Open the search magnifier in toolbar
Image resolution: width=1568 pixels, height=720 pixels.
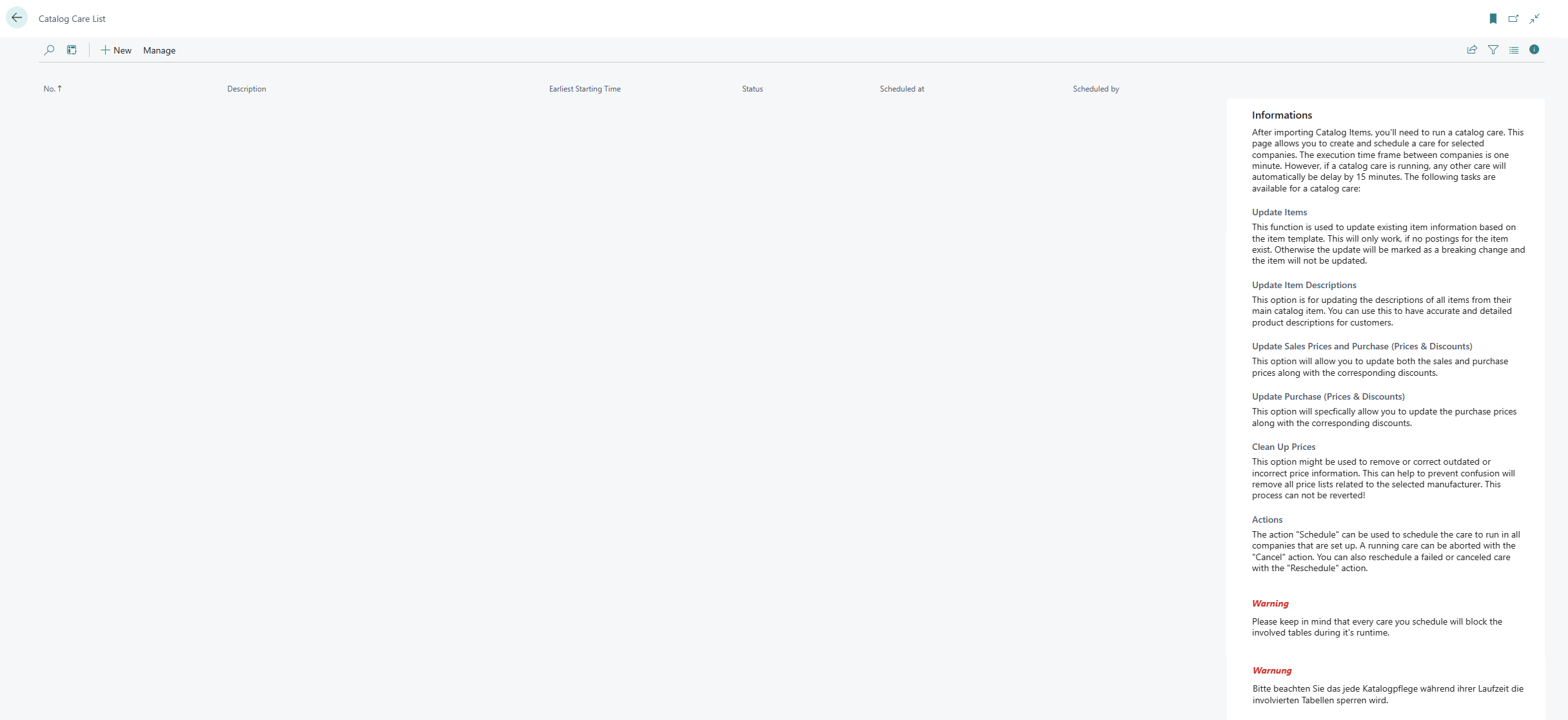pyautogui.click(x=49, y=50)
